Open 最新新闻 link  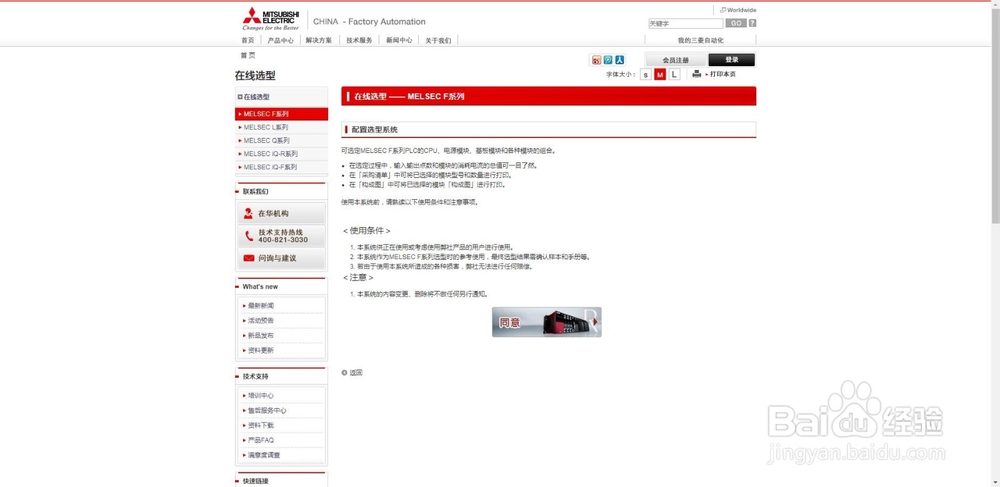point(261,306)
